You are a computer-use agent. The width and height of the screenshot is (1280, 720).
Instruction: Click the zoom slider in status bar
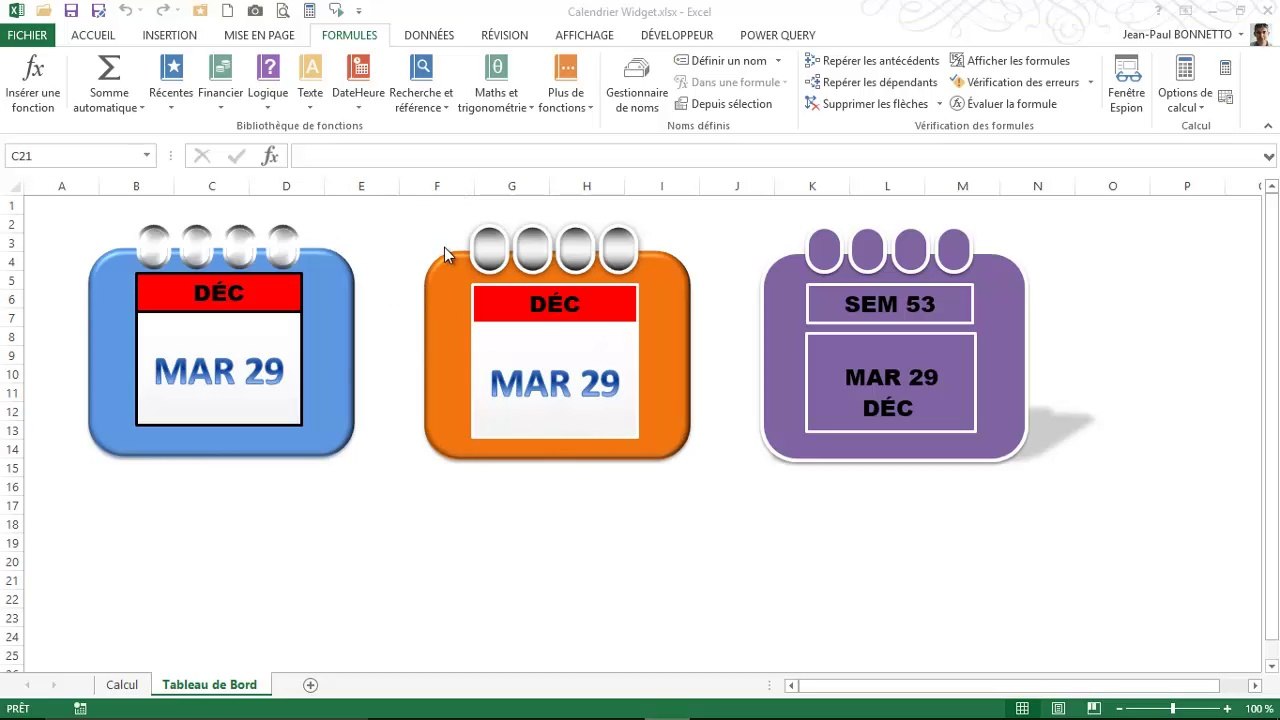(x=1173, y=709)
